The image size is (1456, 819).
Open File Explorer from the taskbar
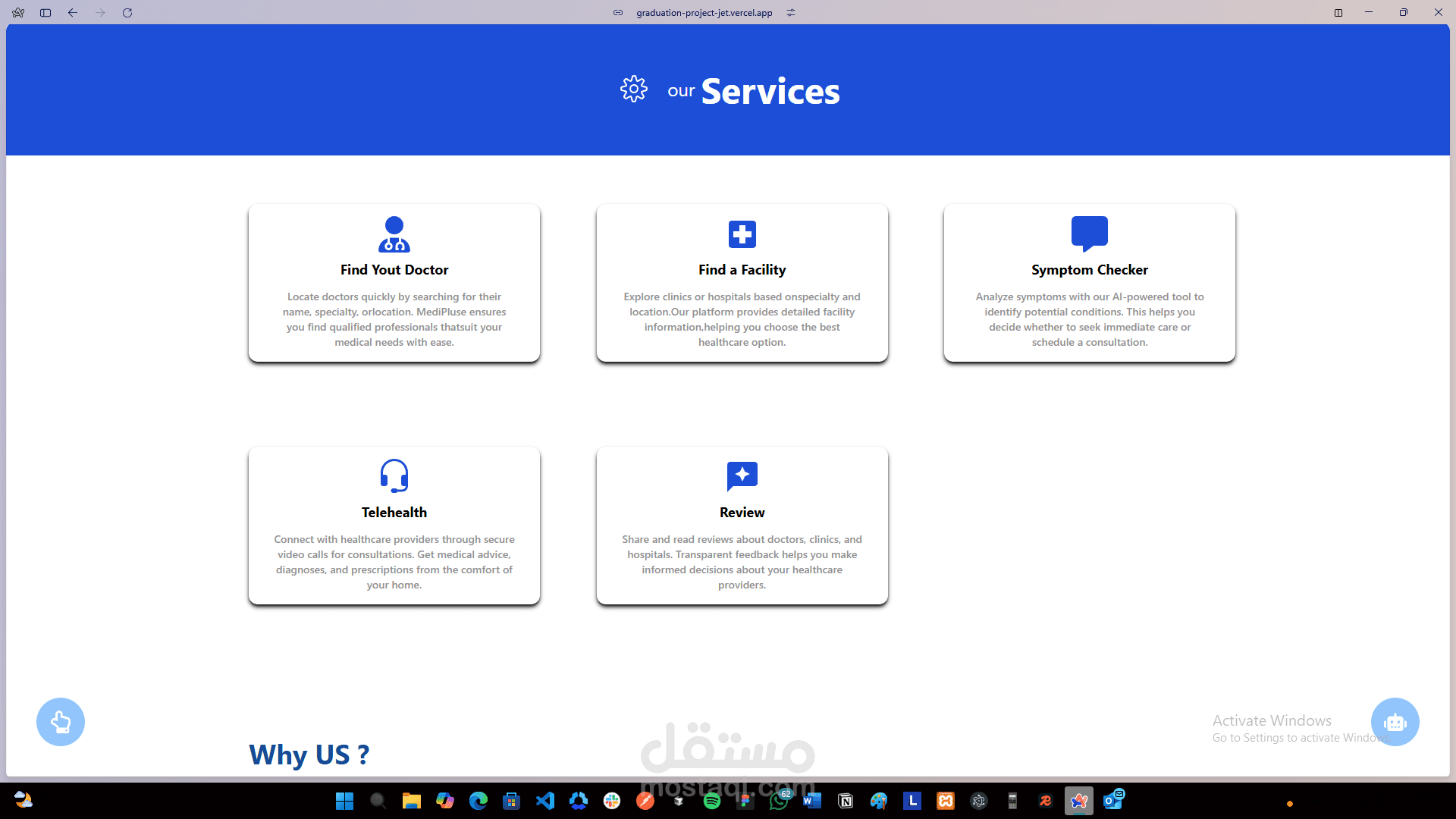pos(411,801)
